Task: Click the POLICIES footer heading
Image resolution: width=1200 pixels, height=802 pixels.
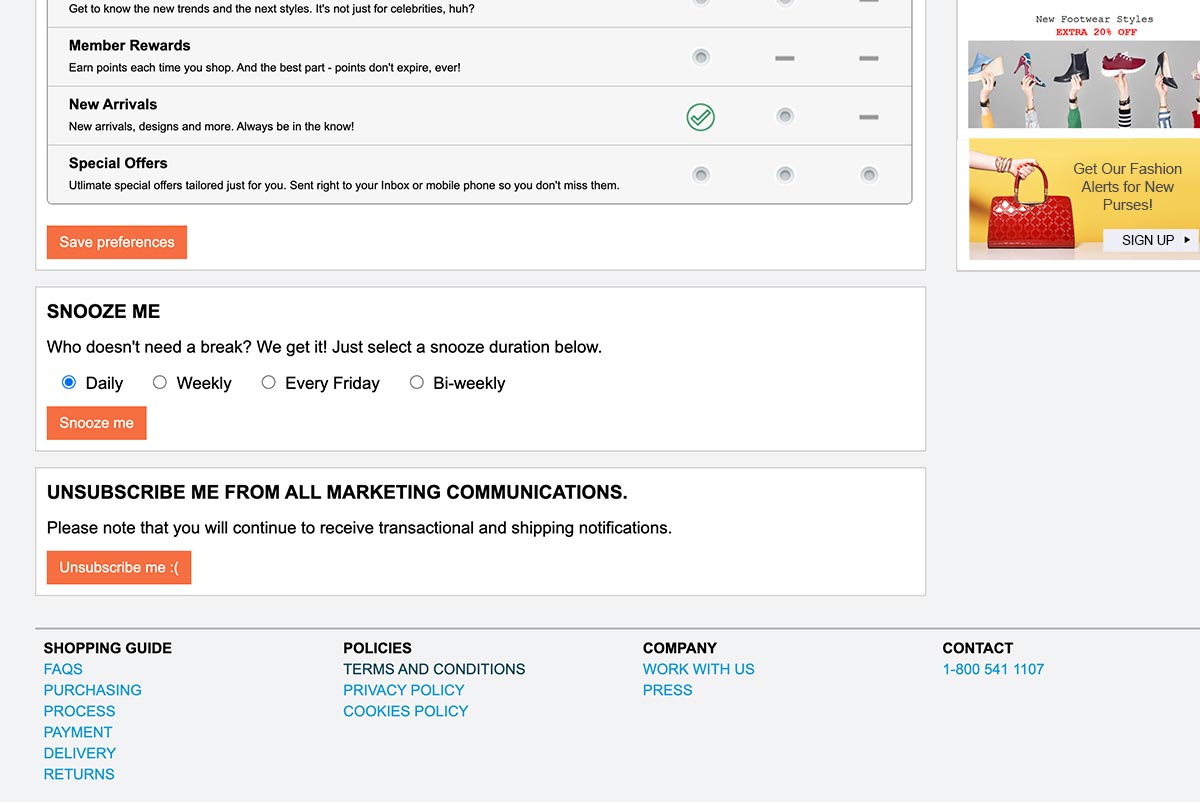Action: pyautogui.click(x=377, y=648)
